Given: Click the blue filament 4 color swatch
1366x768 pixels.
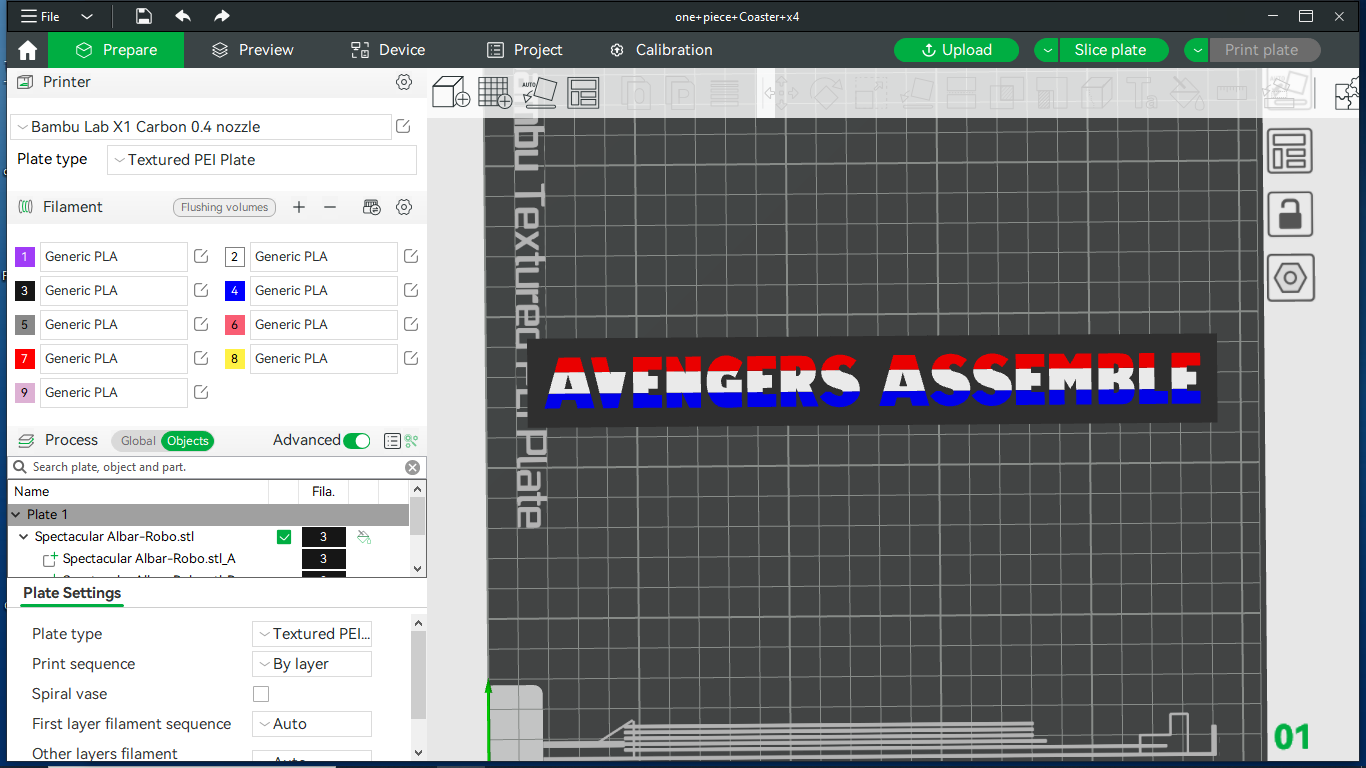Looking at the screenshot, I should click(235, 291).
